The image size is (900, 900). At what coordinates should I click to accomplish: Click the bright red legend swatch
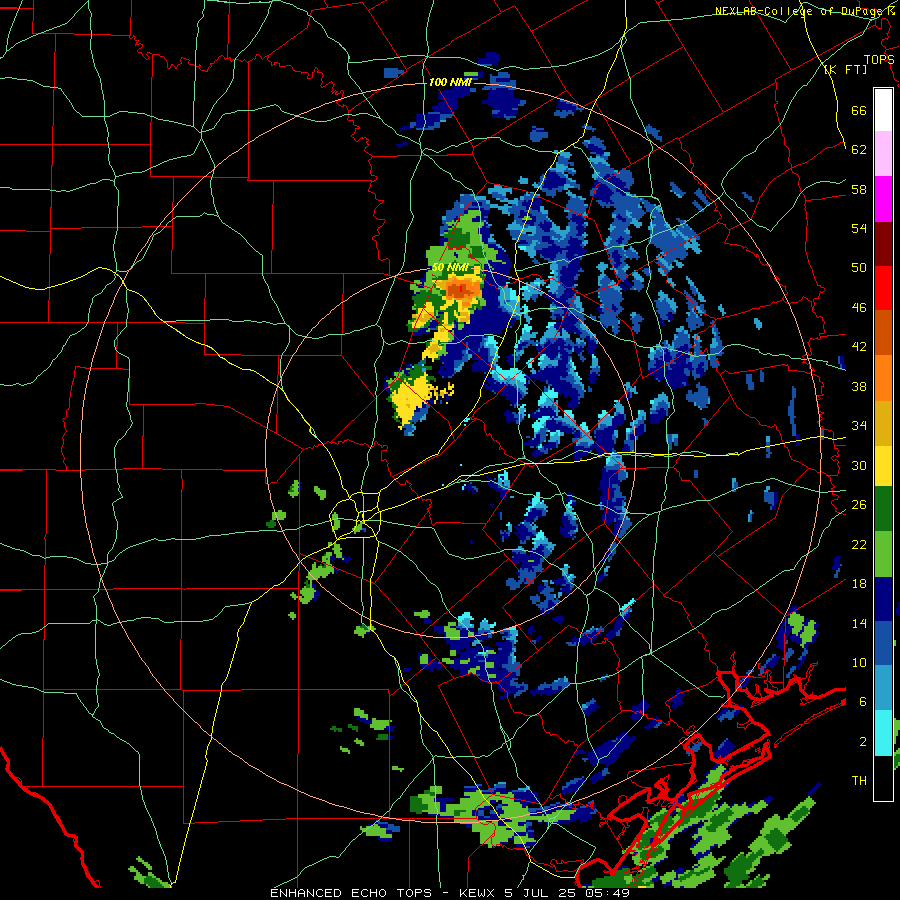883,288
